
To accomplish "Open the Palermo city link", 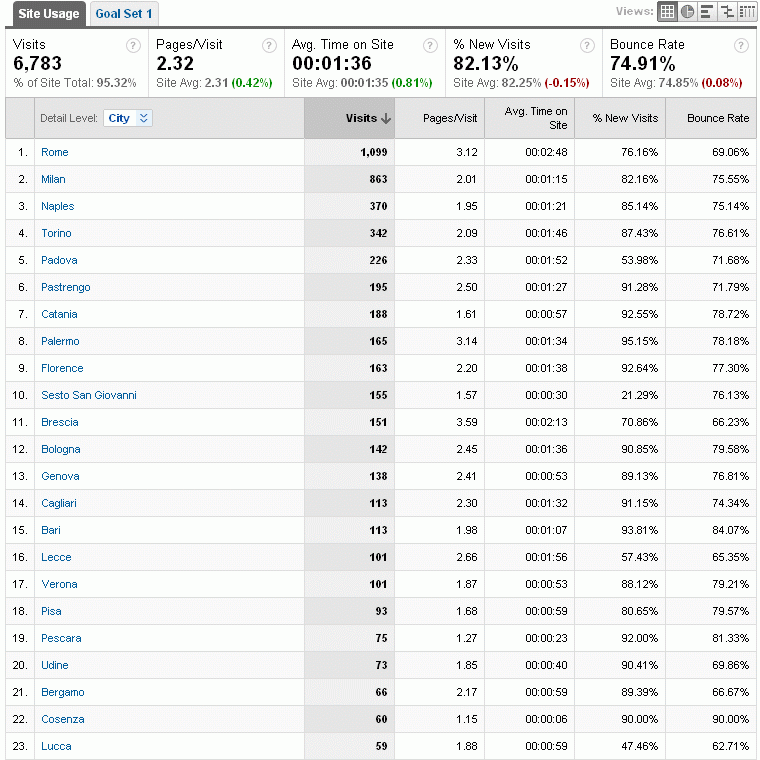I will (60, 341).
